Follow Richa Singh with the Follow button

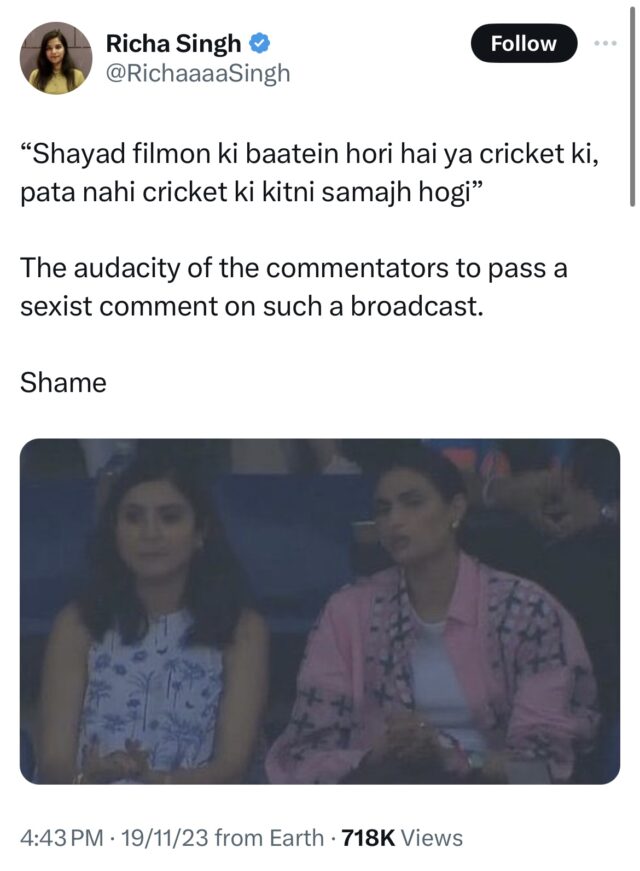pyautogui.click(x=523, y=43)
